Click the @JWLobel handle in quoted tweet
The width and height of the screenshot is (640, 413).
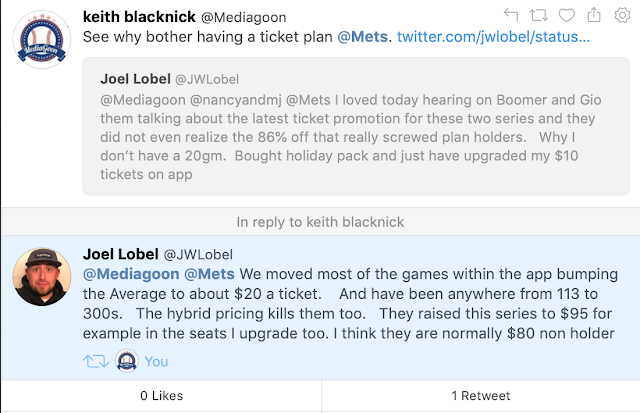coord(207,77)
